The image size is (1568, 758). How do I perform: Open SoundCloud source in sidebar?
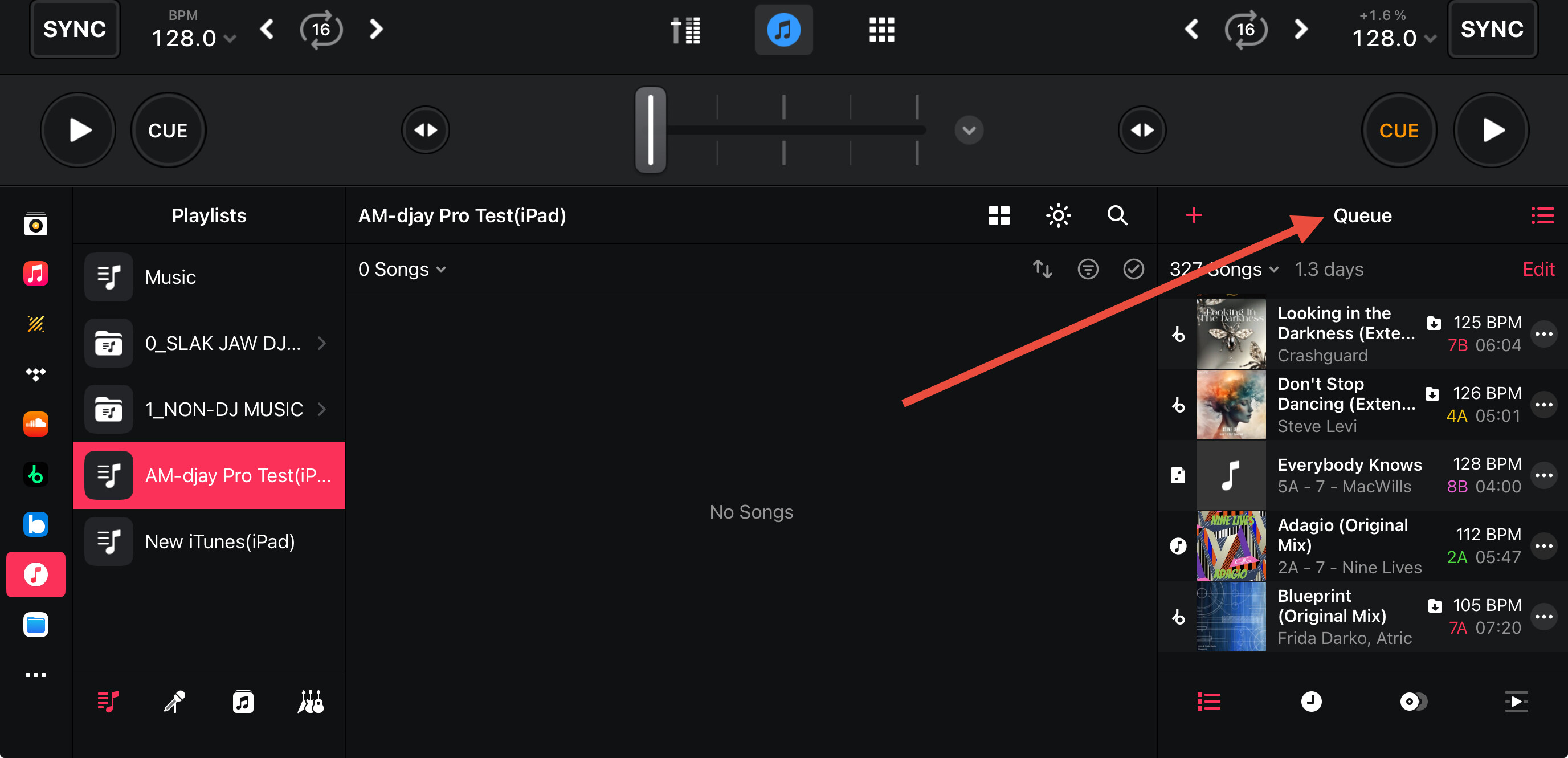coord(36,424)
